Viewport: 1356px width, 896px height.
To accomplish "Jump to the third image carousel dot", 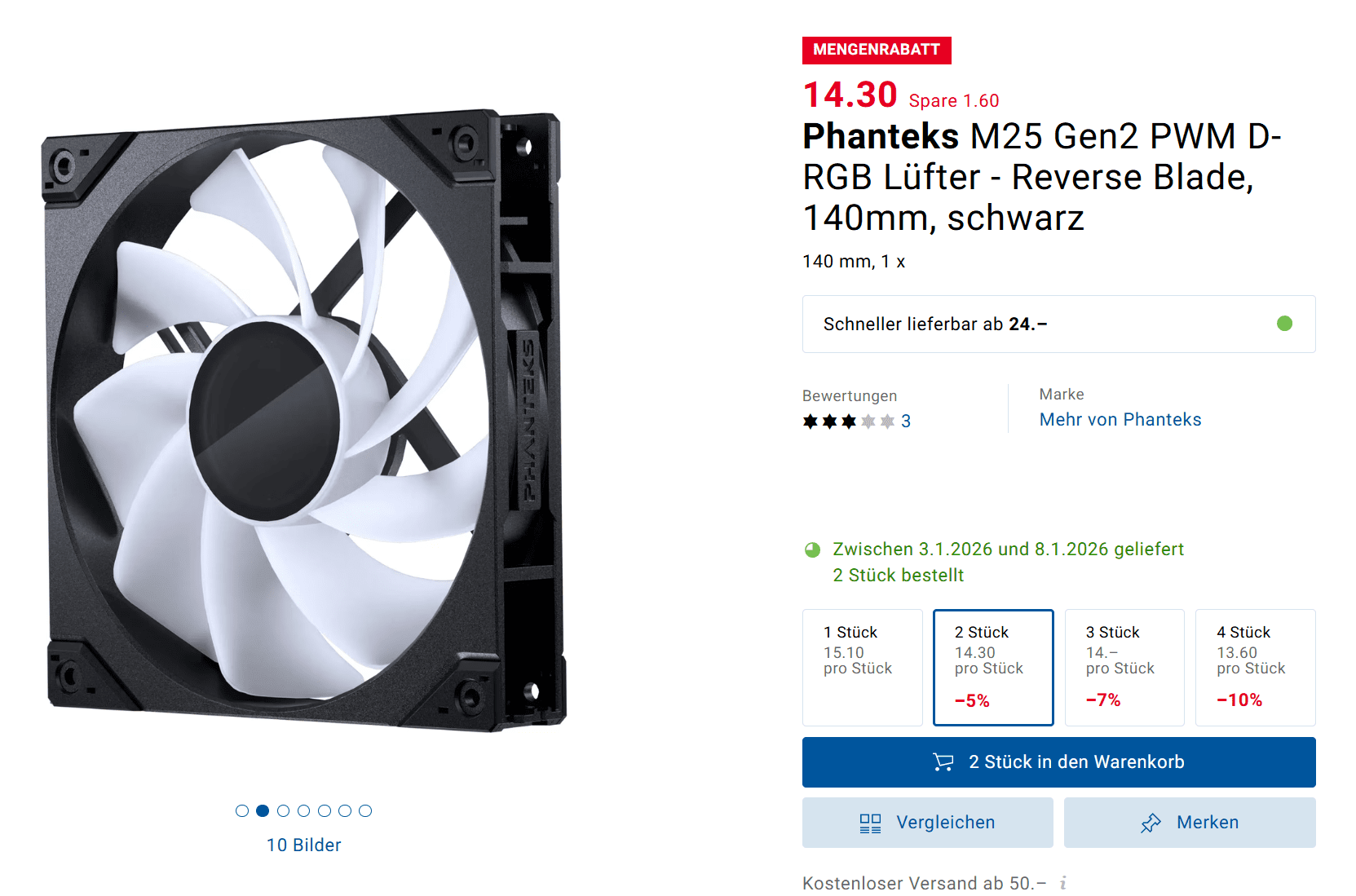I will coord(283,810).
